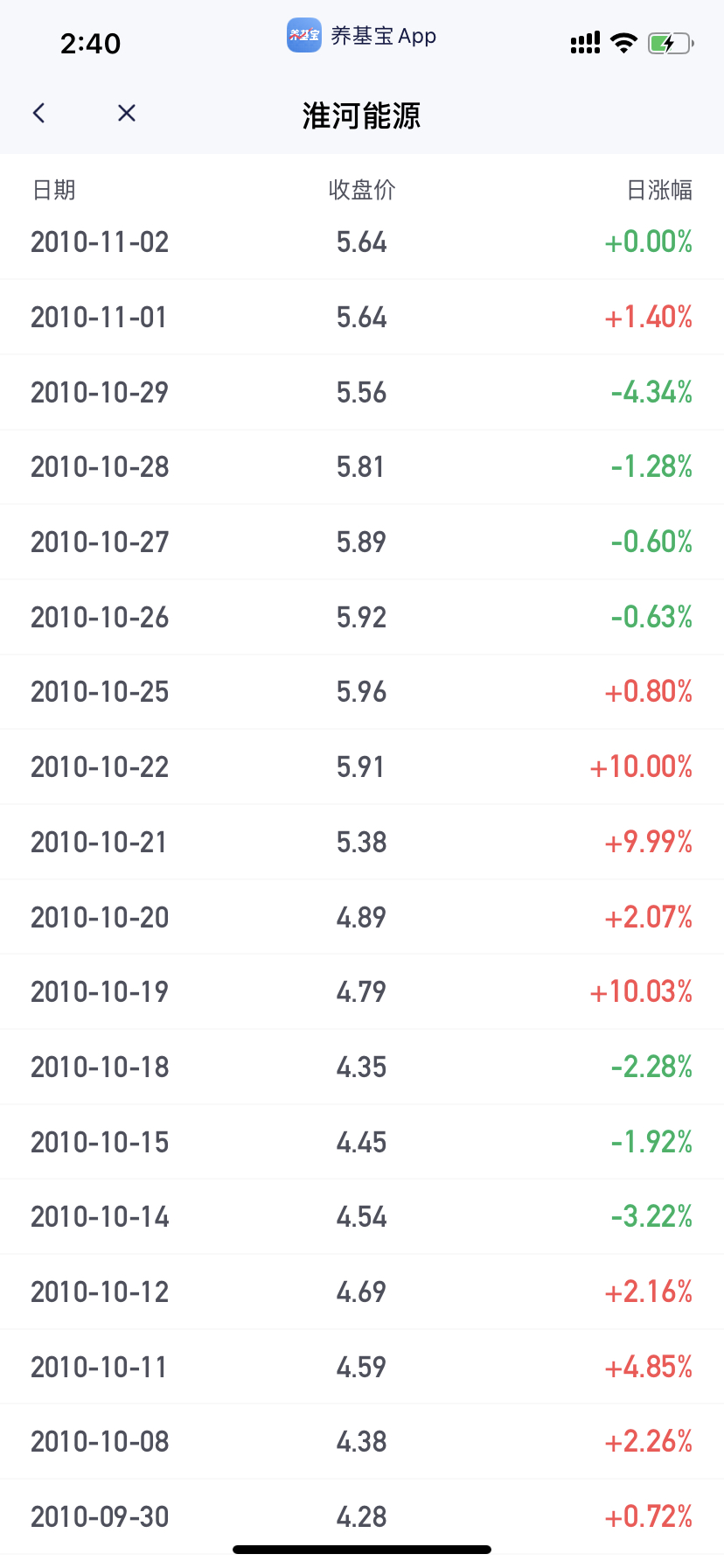The image size is (724, 1568).
Task: Tap the X close page icon
Action: (127, 113)
